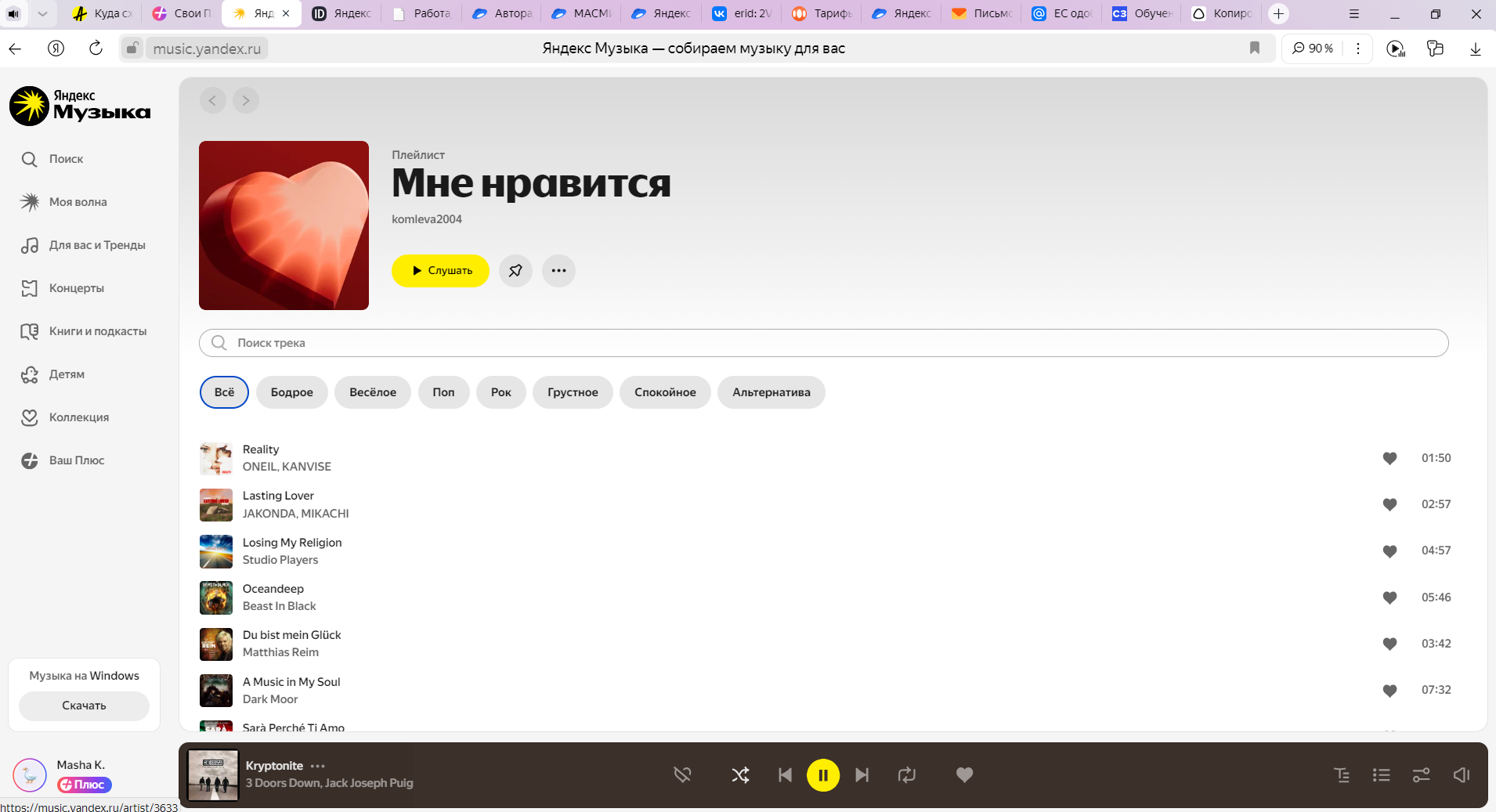Select the Рок filter chip
Screen dimensions: 1496x812
[x=501, y=392]
